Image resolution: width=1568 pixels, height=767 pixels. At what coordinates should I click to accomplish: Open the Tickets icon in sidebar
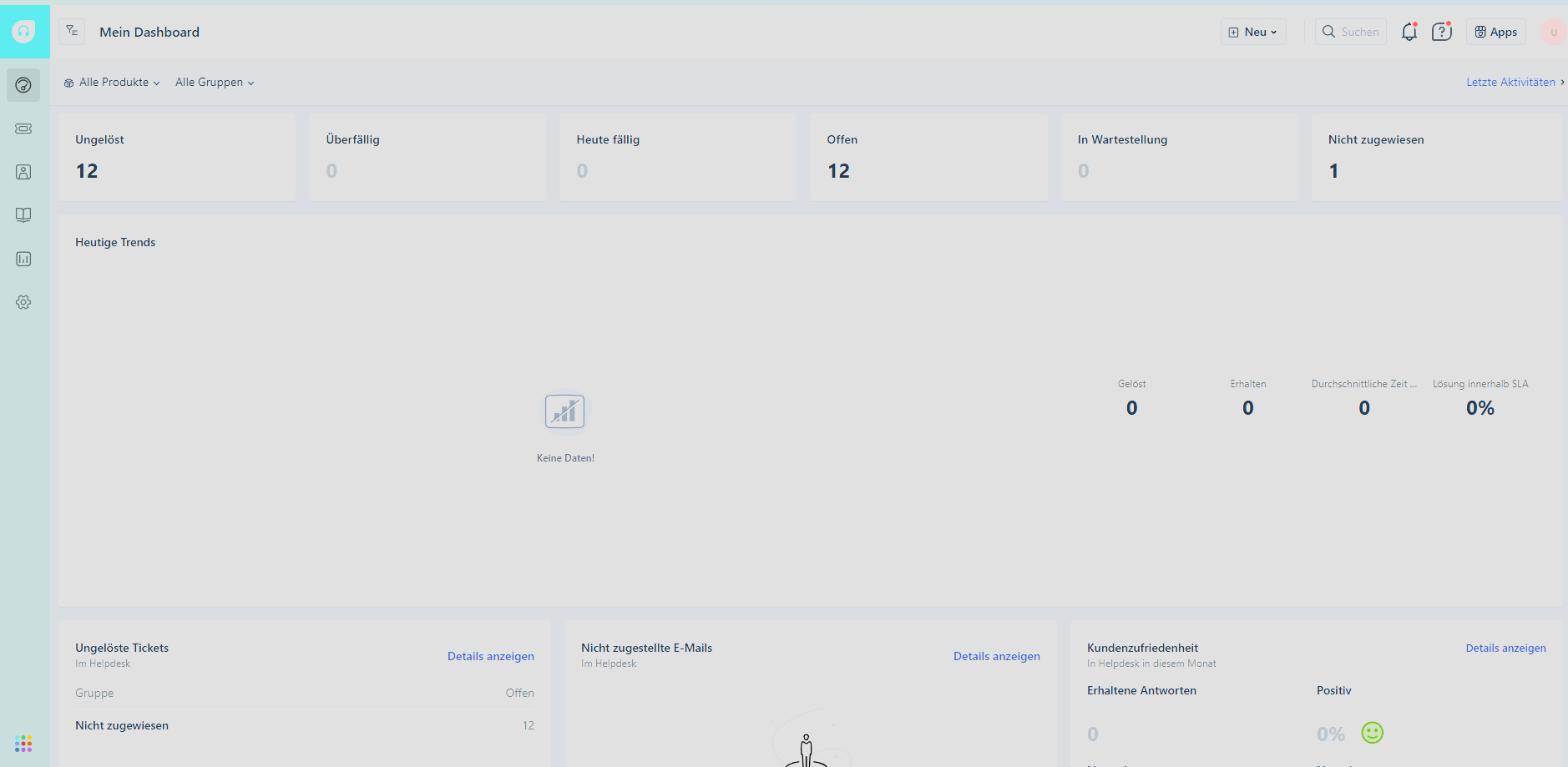tap(23, 129)
